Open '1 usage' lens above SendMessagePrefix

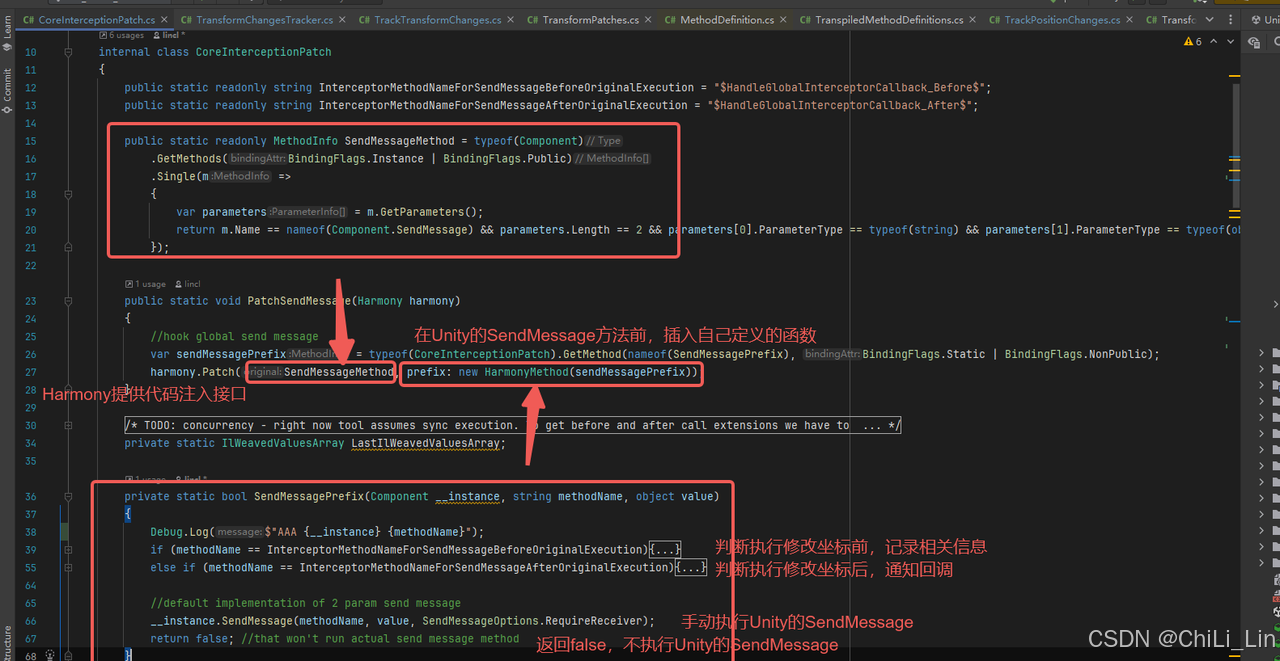[x=146, y=480]
